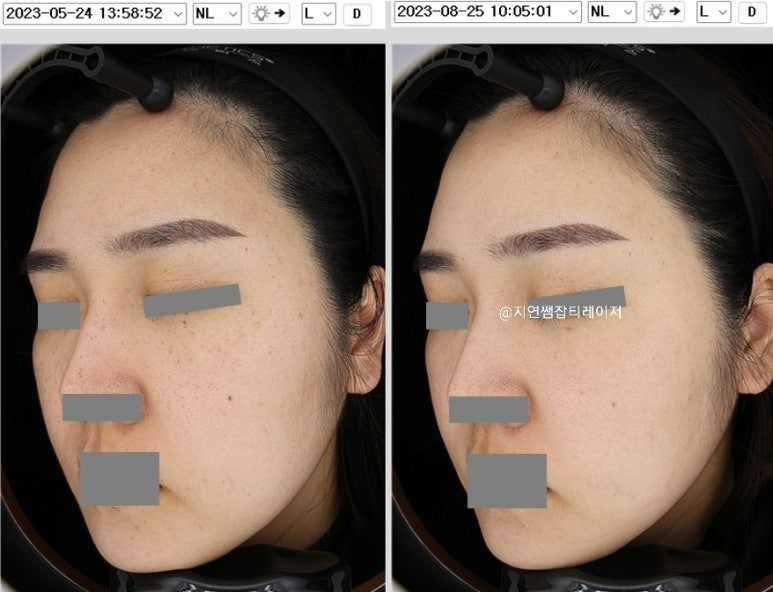Click the gray mouth mask in left photo
Viewport: 773px width, 592px height.
119,478
